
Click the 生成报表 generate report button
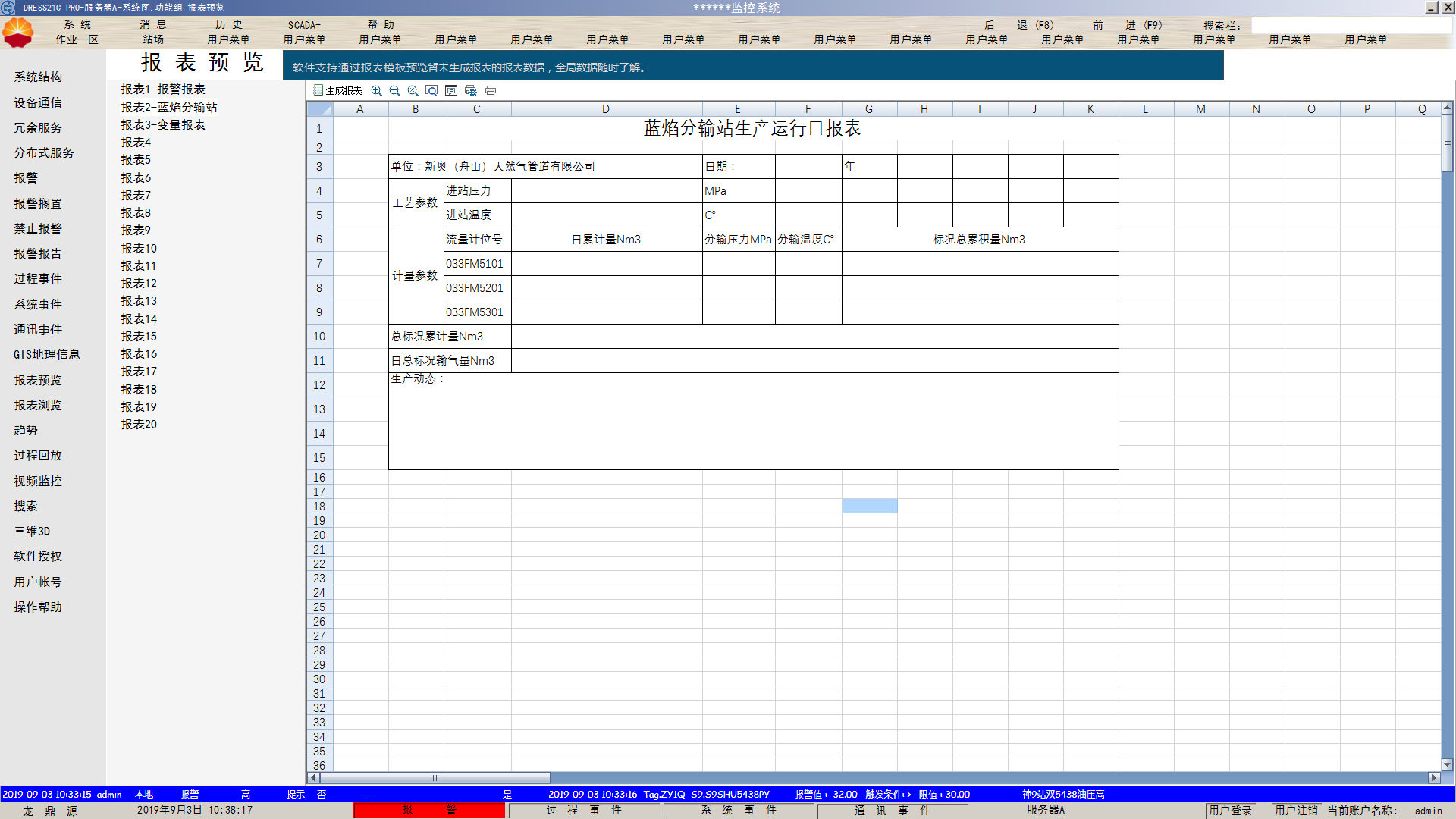(x=338, y=90)
